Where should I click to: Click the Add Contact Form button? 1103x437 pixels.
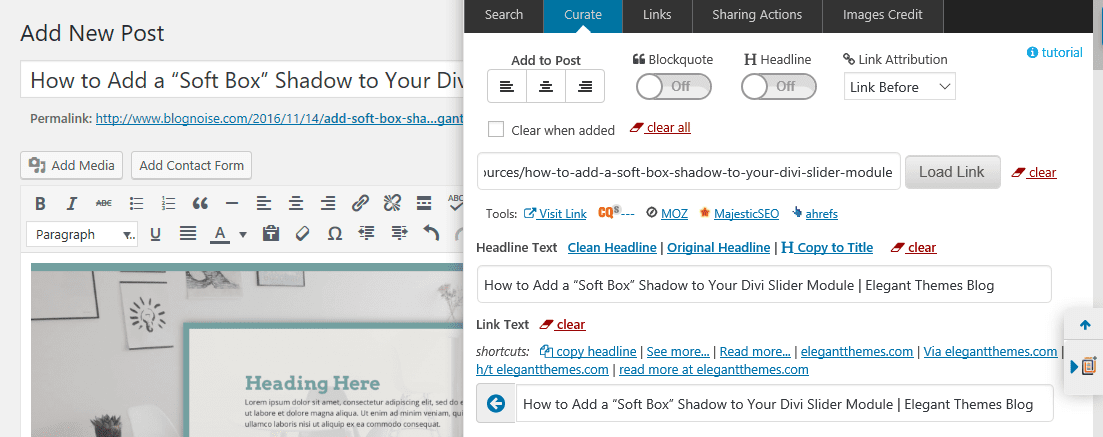(x=191, y=165)
